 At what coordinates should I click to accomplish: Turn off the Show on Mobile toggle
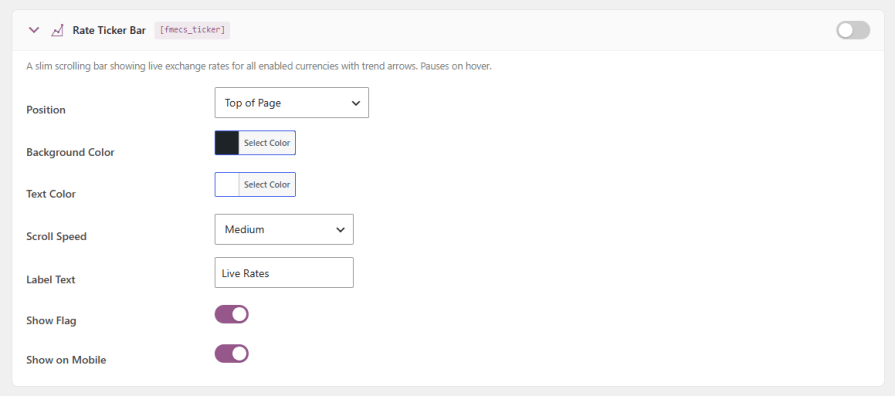point(232,353)
